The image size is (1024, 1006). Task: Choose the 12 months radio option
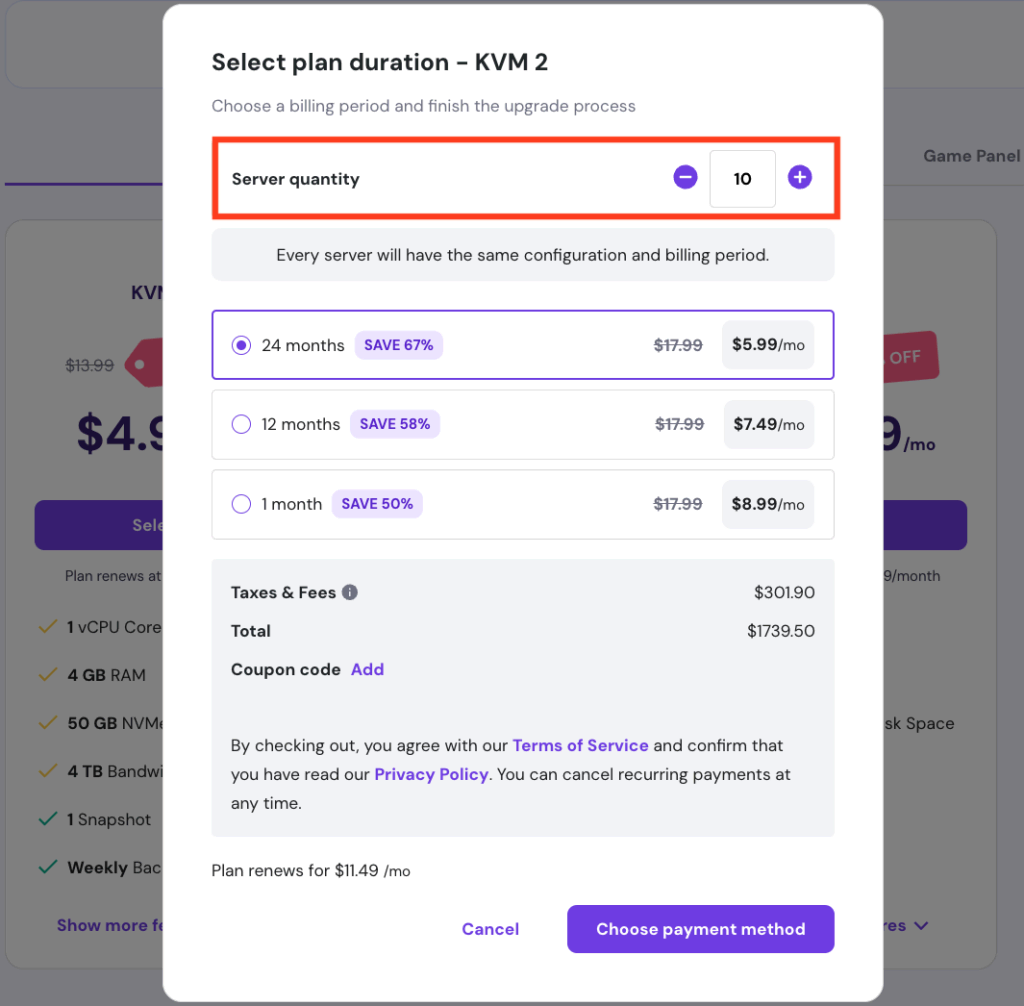click(241, 424)
